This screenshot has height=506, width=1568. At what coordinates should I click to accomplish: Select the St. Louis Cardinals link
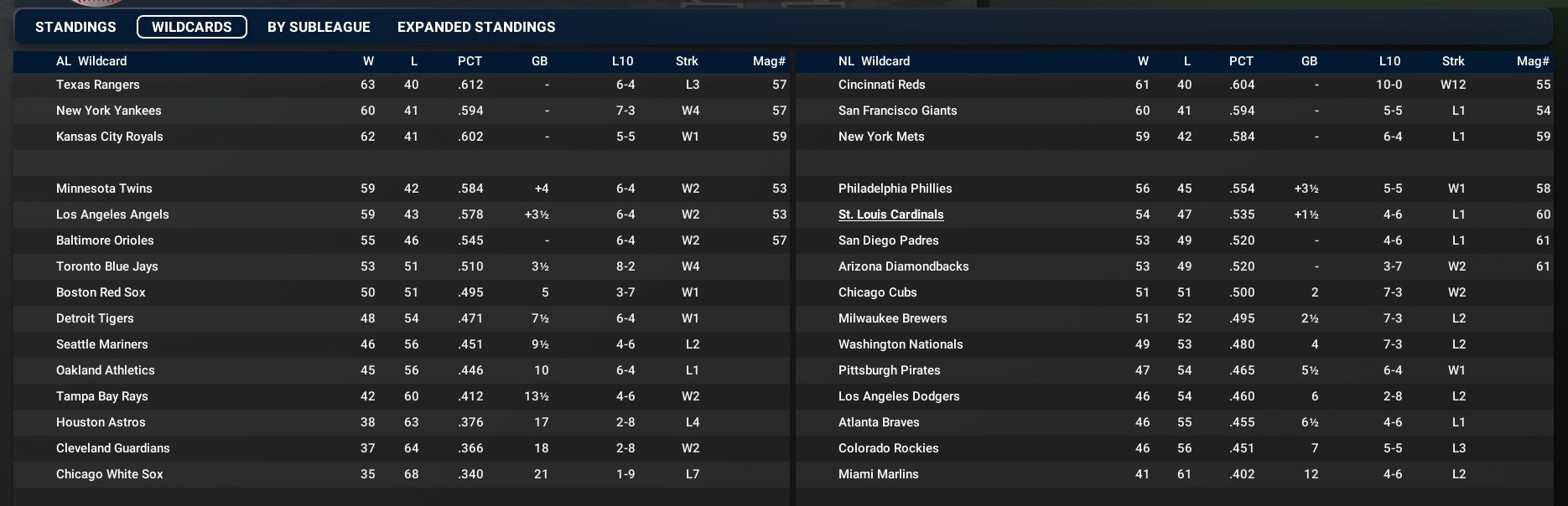[x=890, y=214]
